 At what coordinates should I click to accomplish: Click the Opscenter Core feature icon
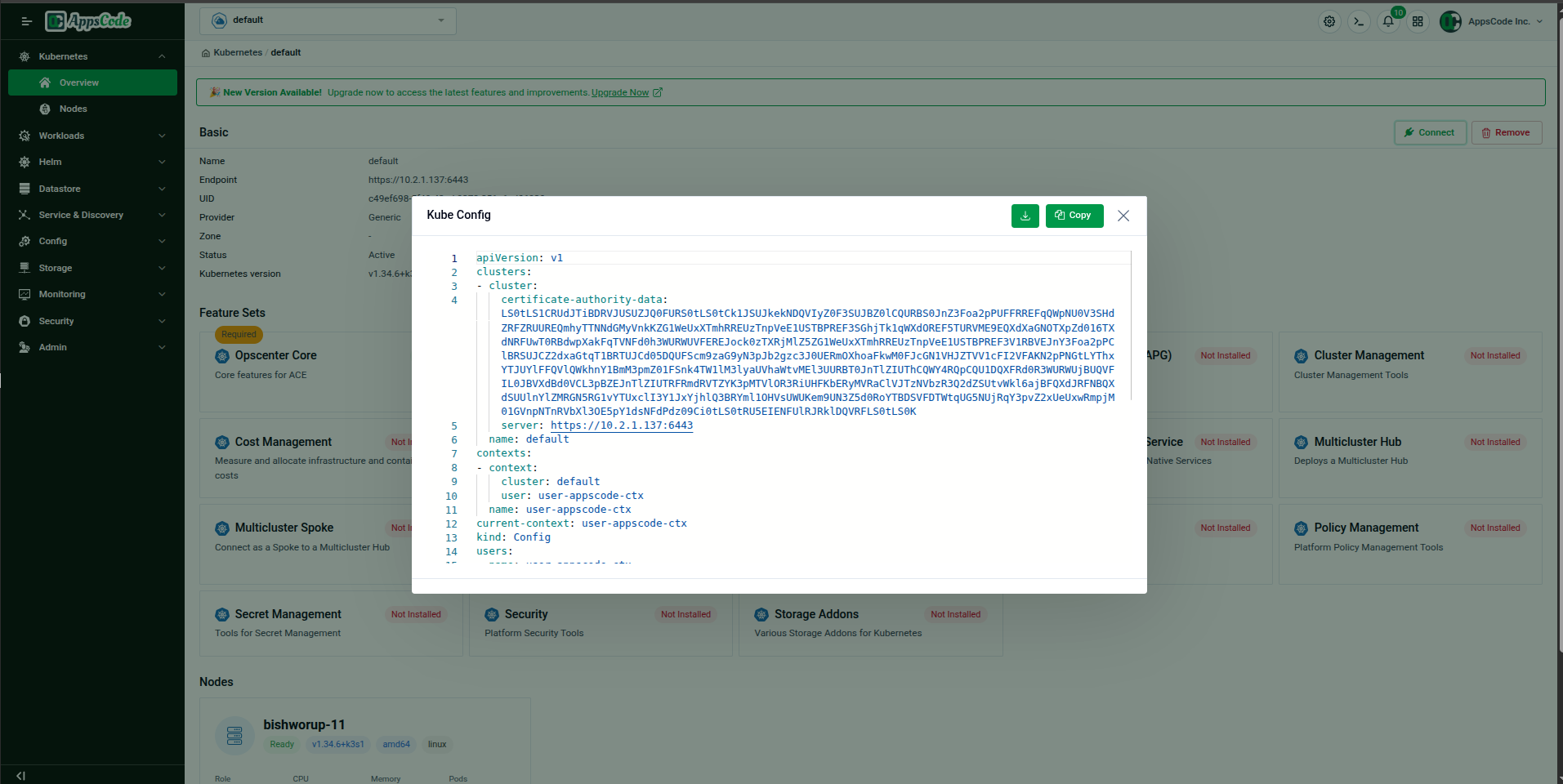coord(221,355)
